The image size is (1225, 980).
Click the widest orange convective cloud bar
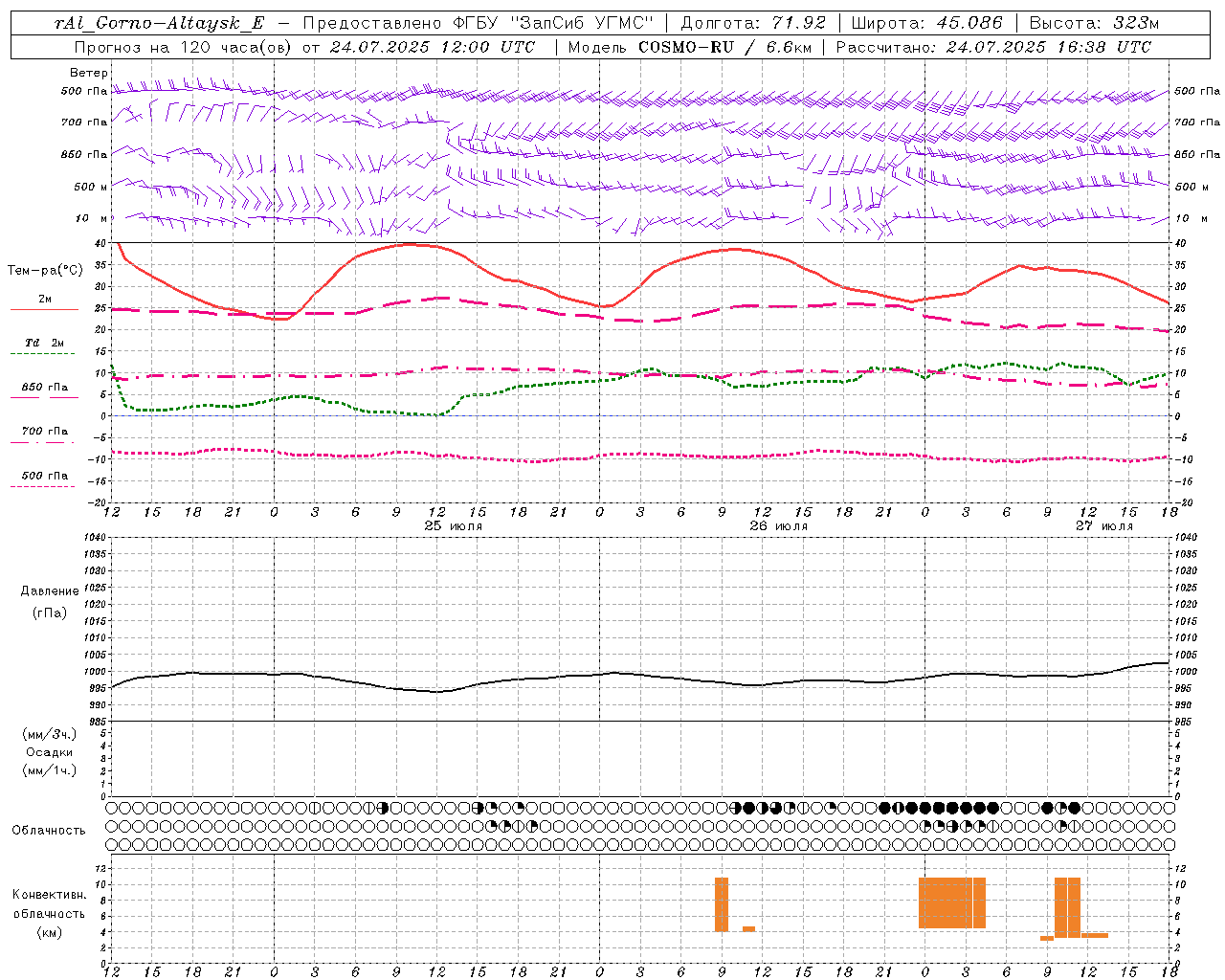click(952, 902)
